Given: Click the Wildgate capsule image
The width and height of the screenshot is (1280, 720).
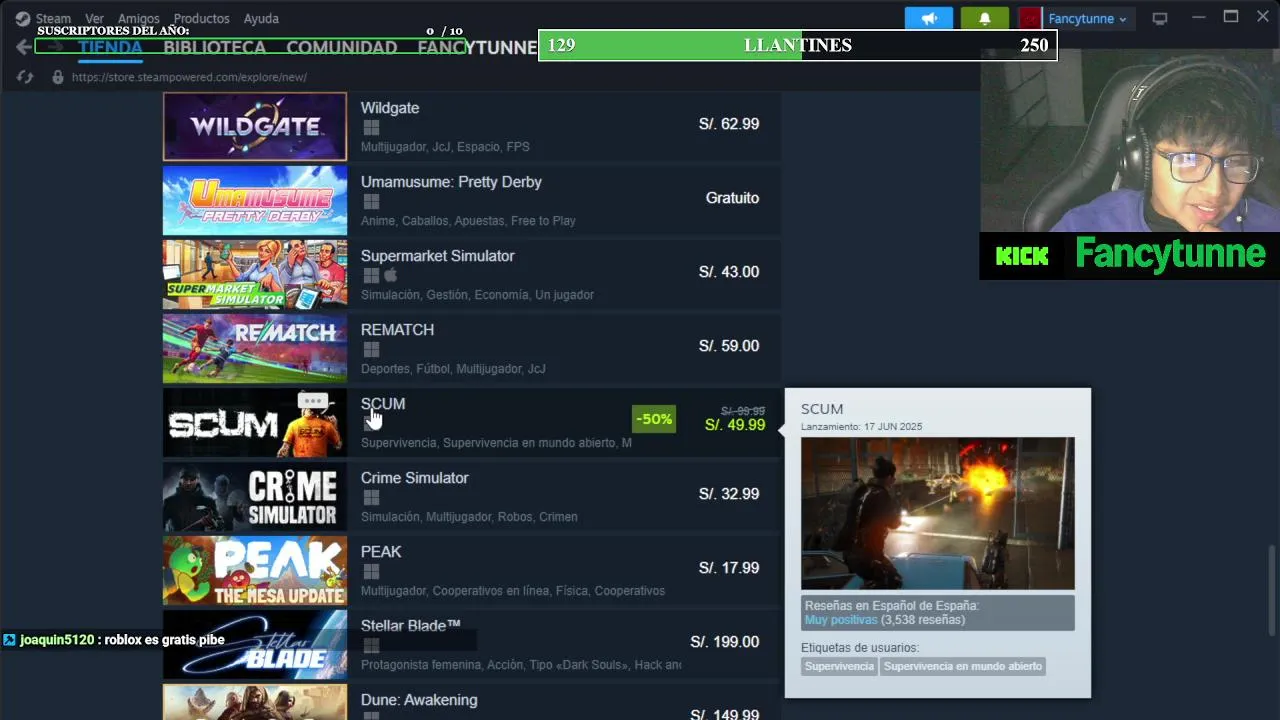Looking at the screenshot, I should coord(255,127).
